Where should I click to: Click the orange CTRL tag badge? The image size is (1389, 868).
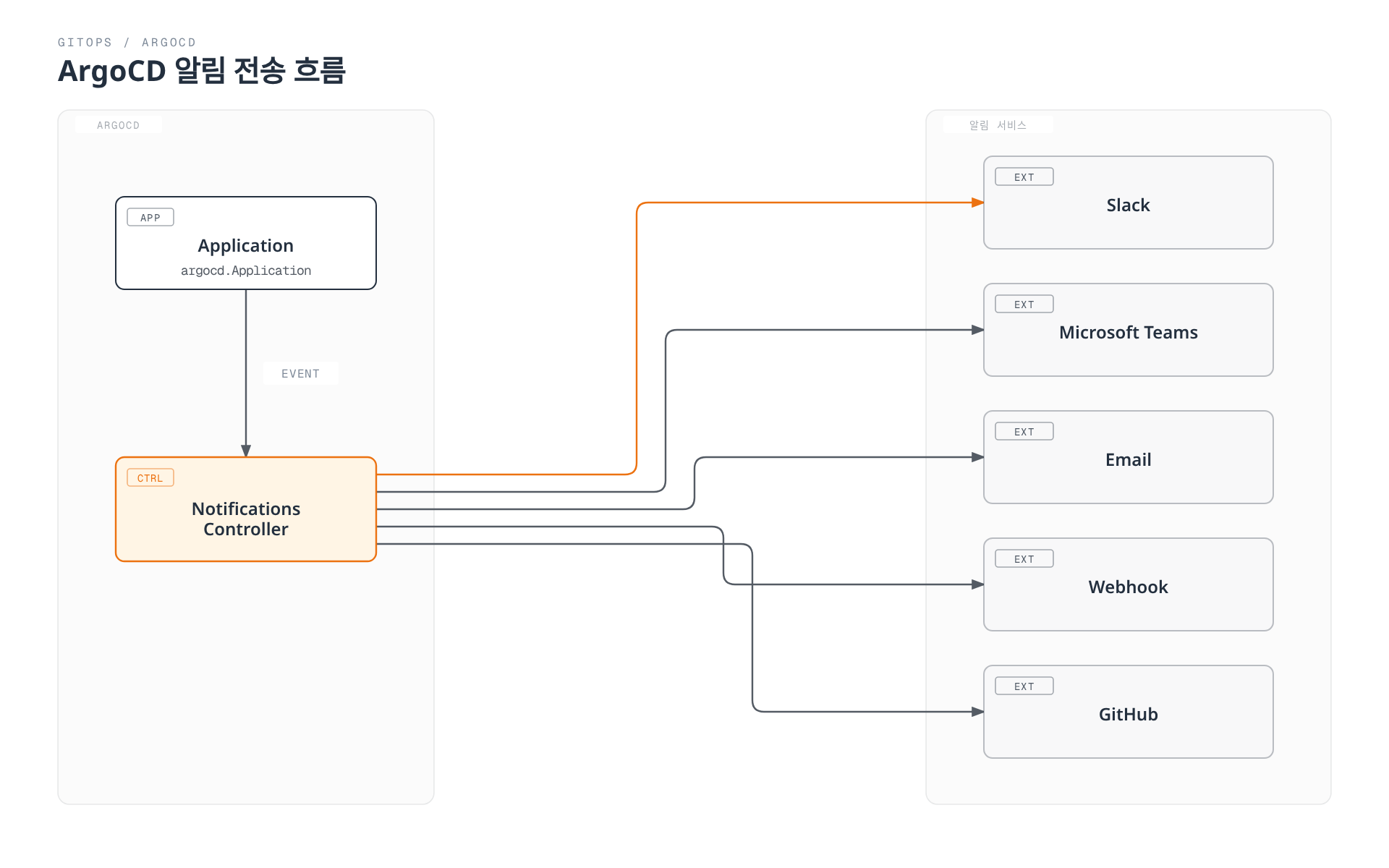click(x=150, y=477)
